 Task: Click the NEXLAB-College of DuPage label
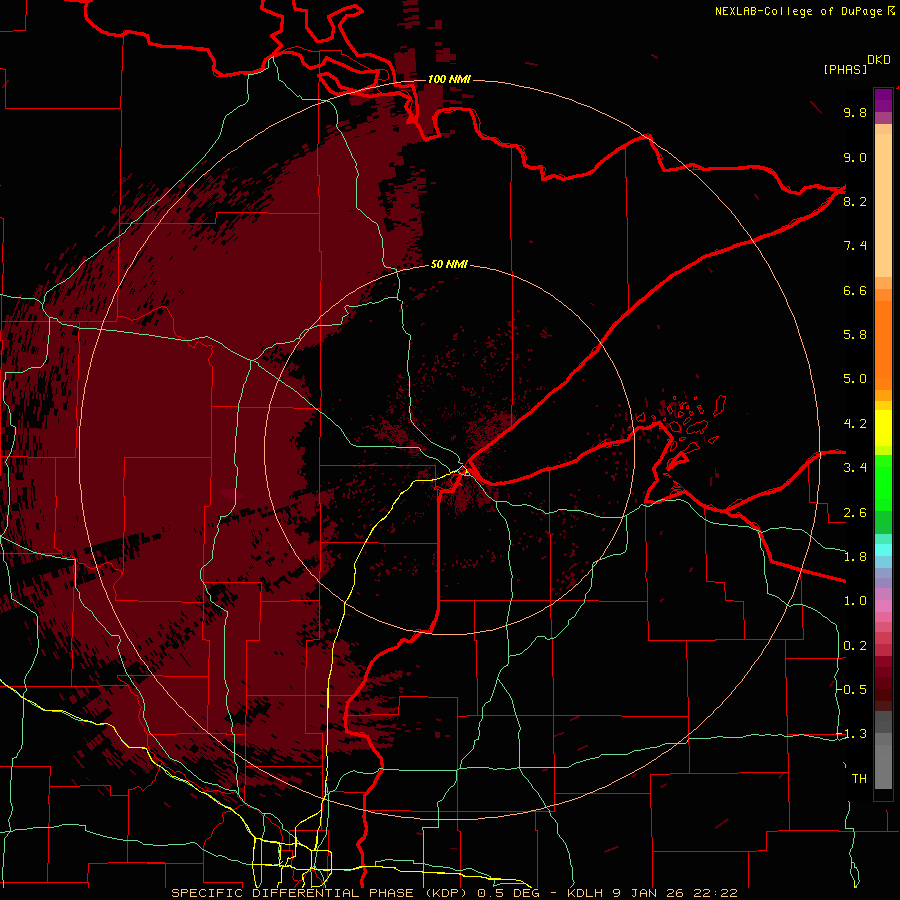pyautogui.click(x=804, y=11)
